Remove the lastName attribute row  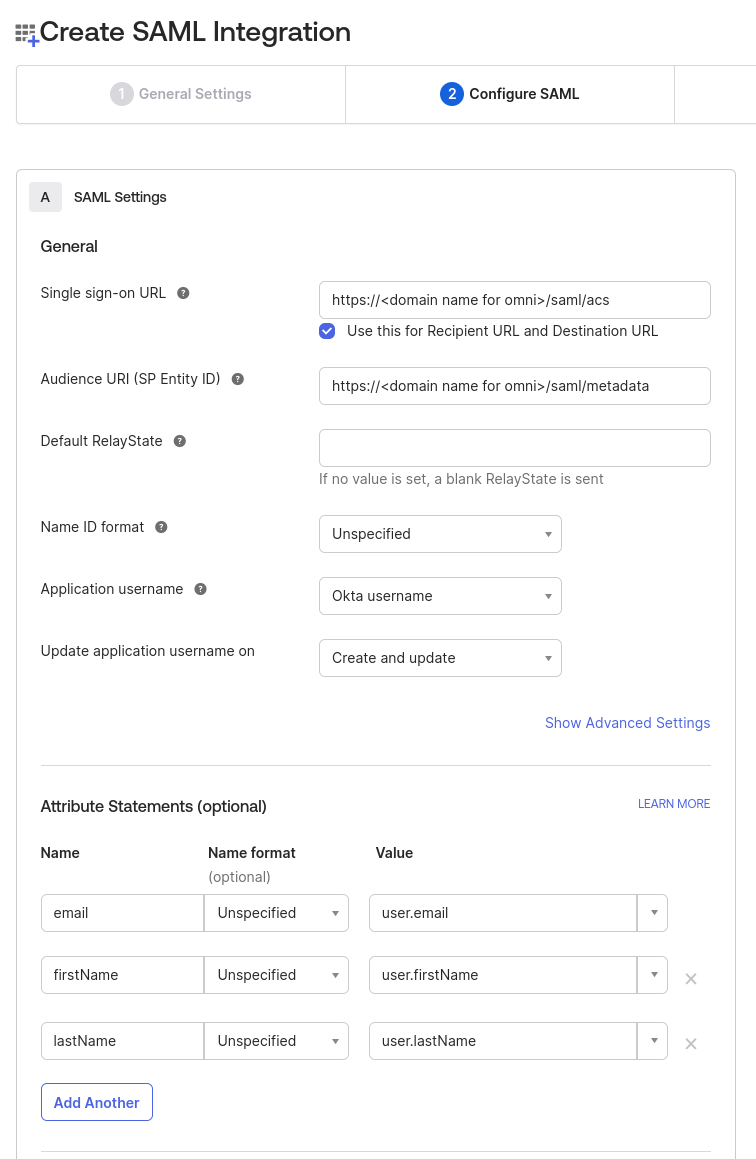coord(691,1044)
